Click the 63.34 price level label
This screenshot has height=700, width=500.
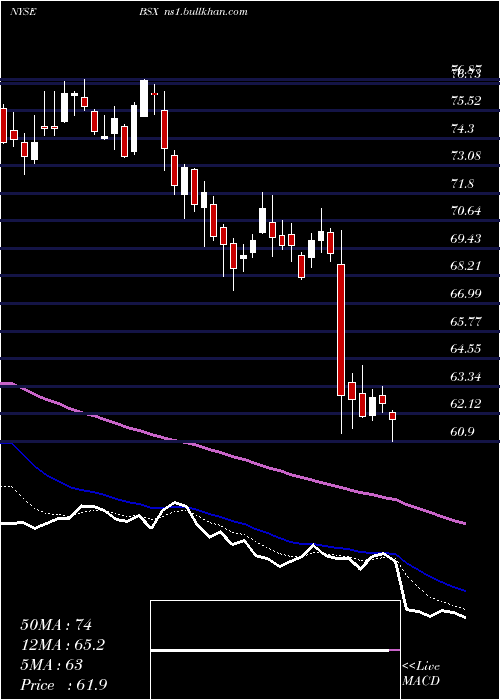466,377
